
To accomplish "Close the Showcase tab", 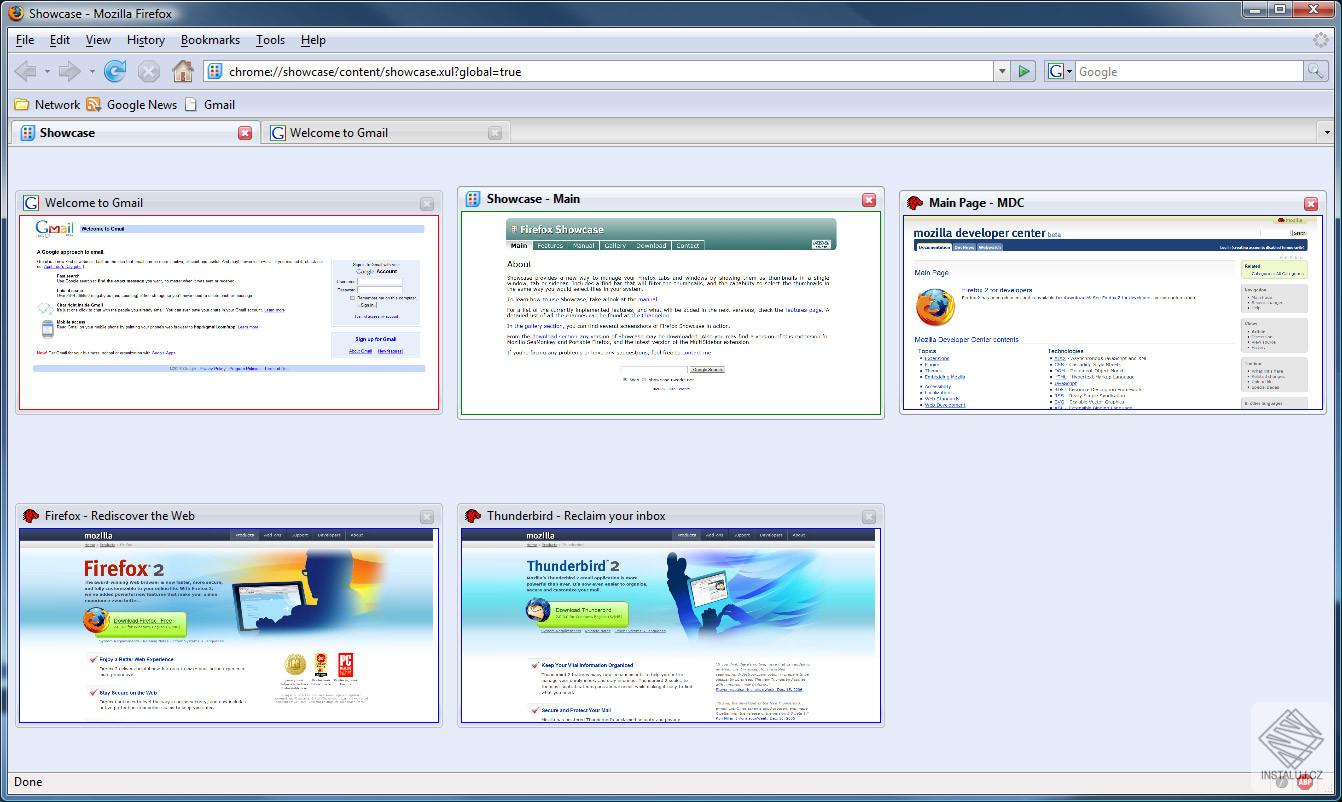I will pyautogui.click(x=245, y=133).
